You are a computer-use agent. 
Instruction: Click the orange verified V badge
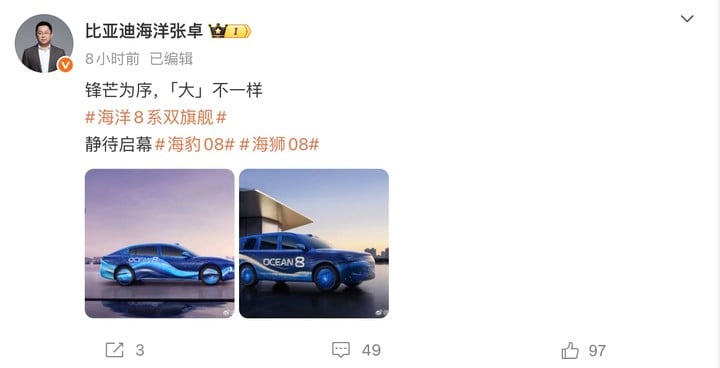pos(65,65)
